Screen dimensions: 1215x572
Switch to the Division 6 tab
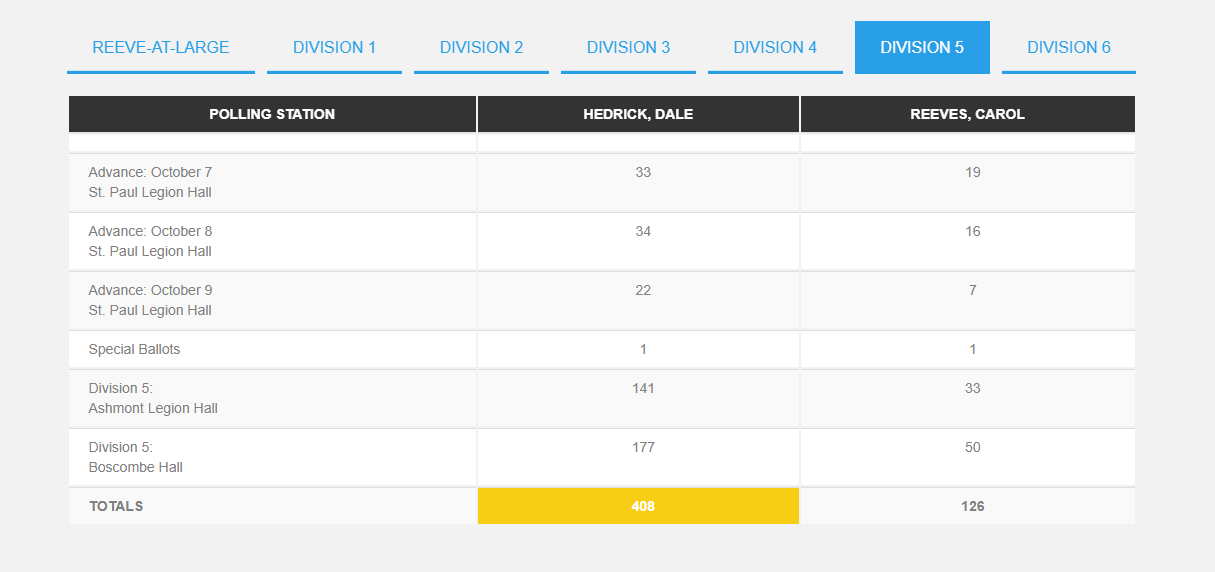[1068, 47]
